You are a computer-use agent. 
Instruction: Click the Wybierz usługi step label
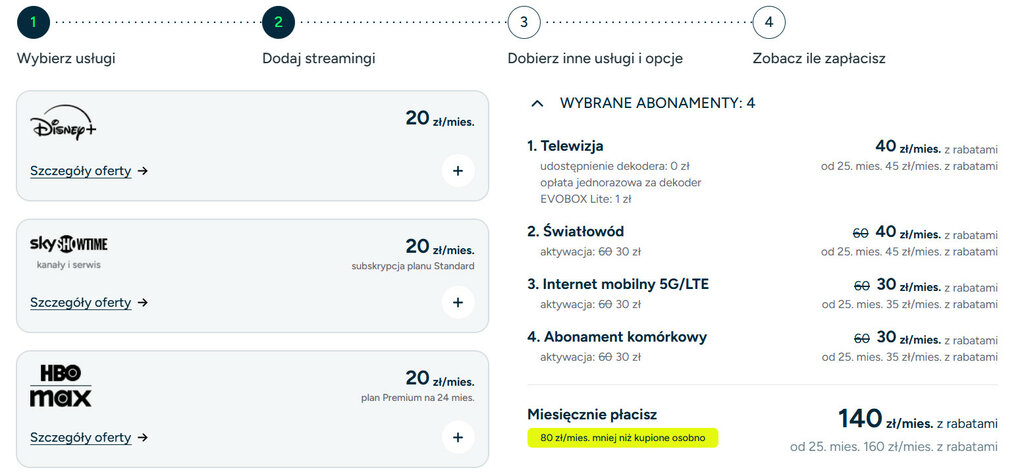(66, 58)
